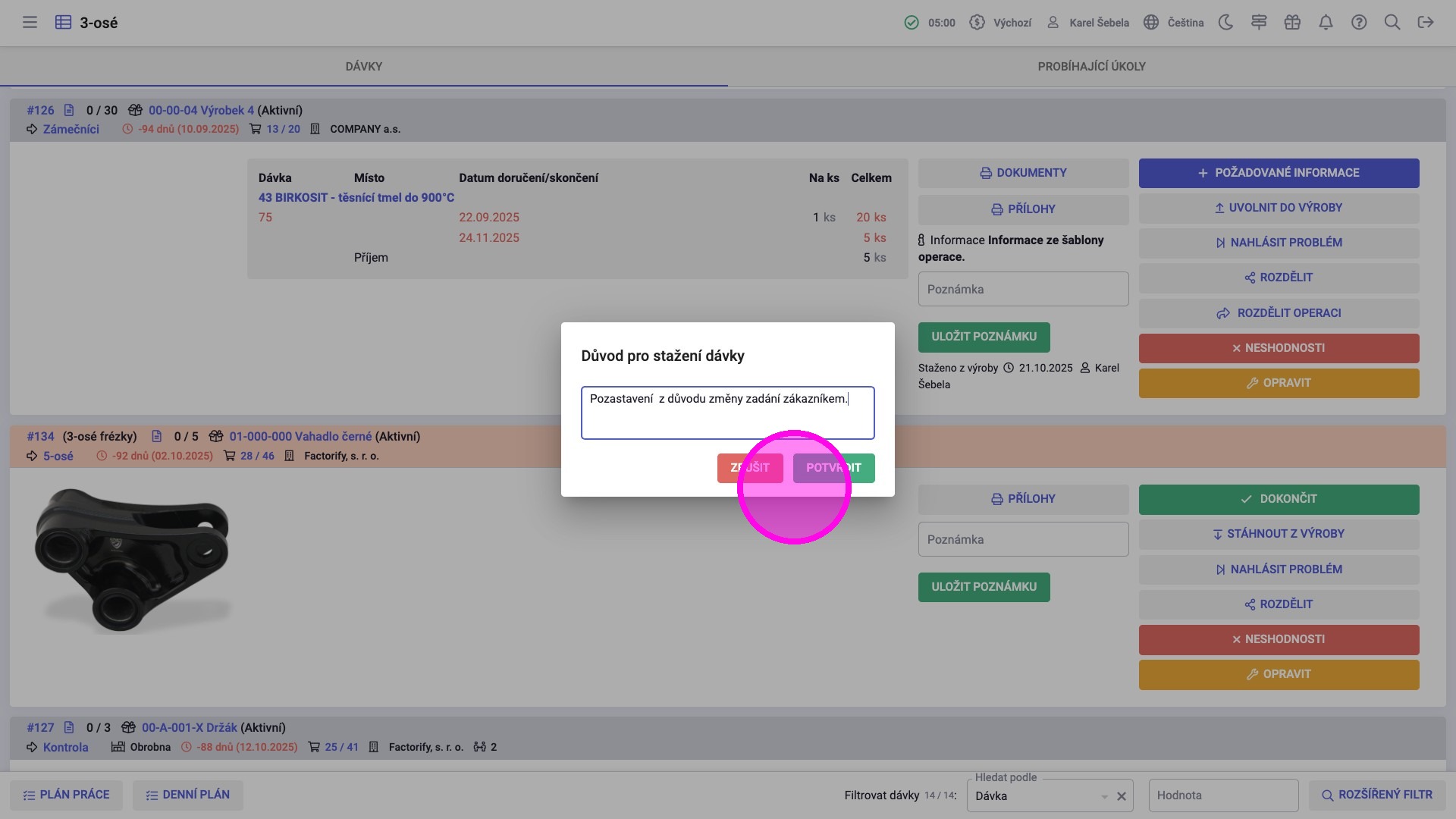Clear the Hledat podle selection
1456x819 pixels.
(x=1121, y=796)
